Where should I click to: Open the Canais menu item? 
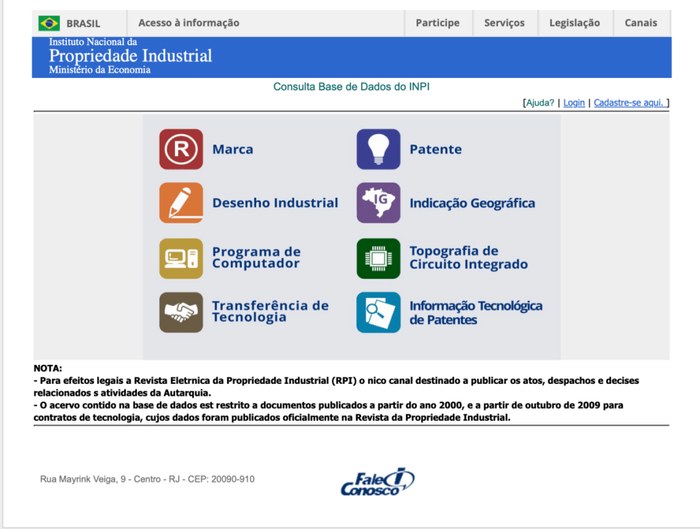point(641,23)
